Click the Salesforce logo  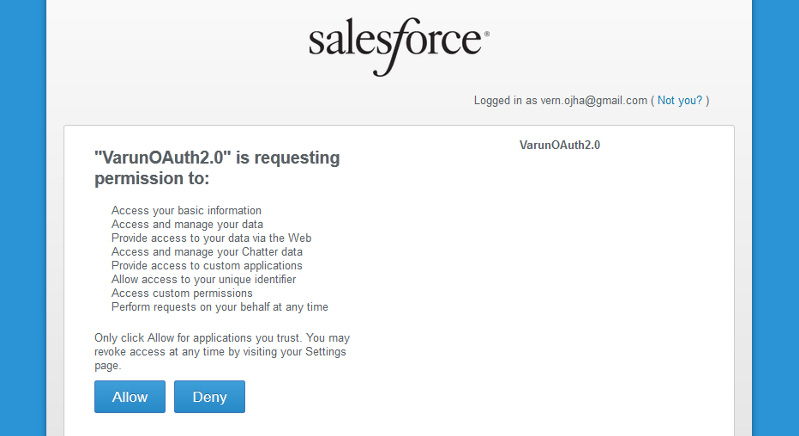pos(397,43)
